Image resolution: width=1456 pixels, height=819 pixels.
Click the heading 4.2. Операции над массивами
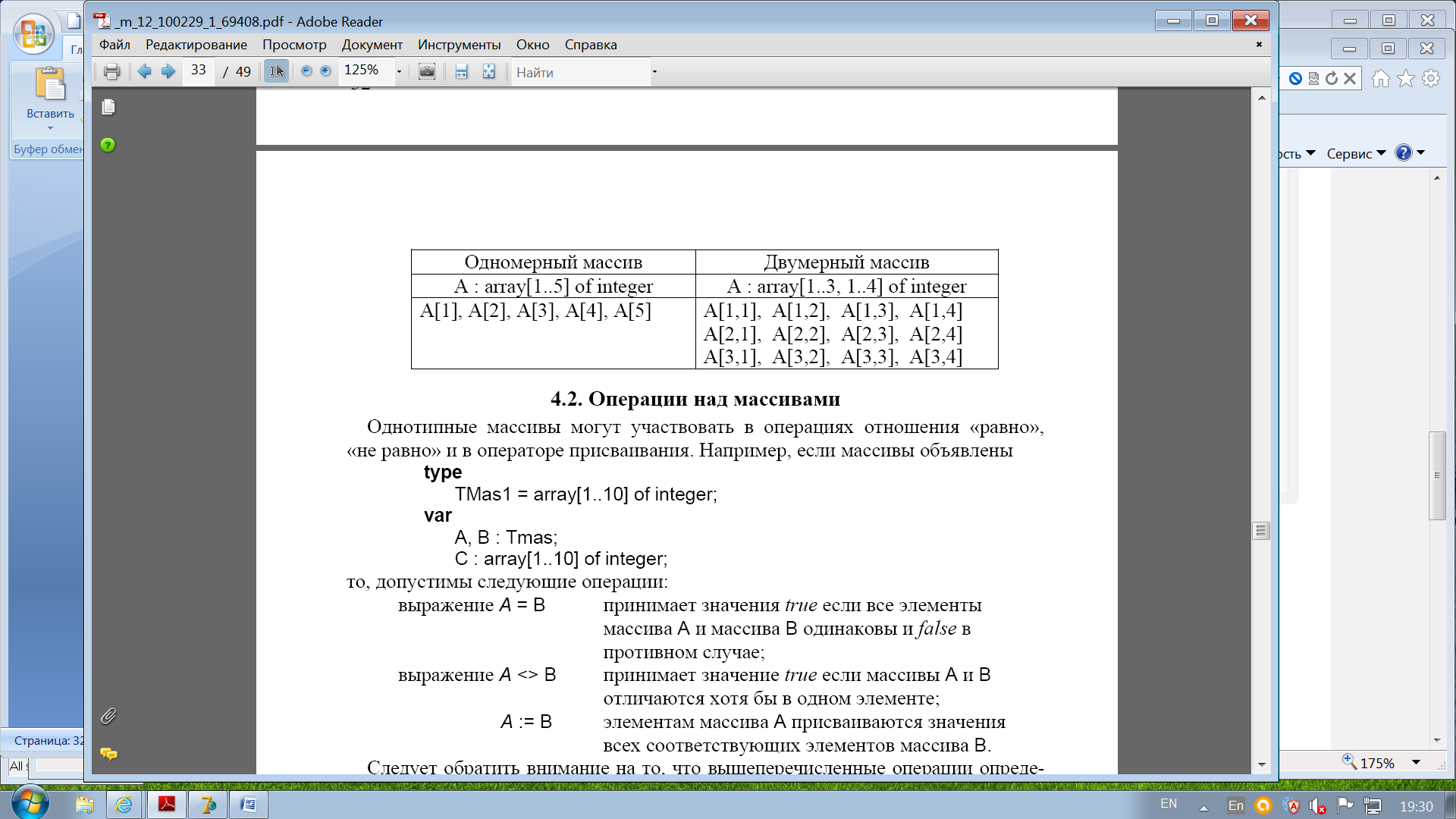click(x=695, y=399)
